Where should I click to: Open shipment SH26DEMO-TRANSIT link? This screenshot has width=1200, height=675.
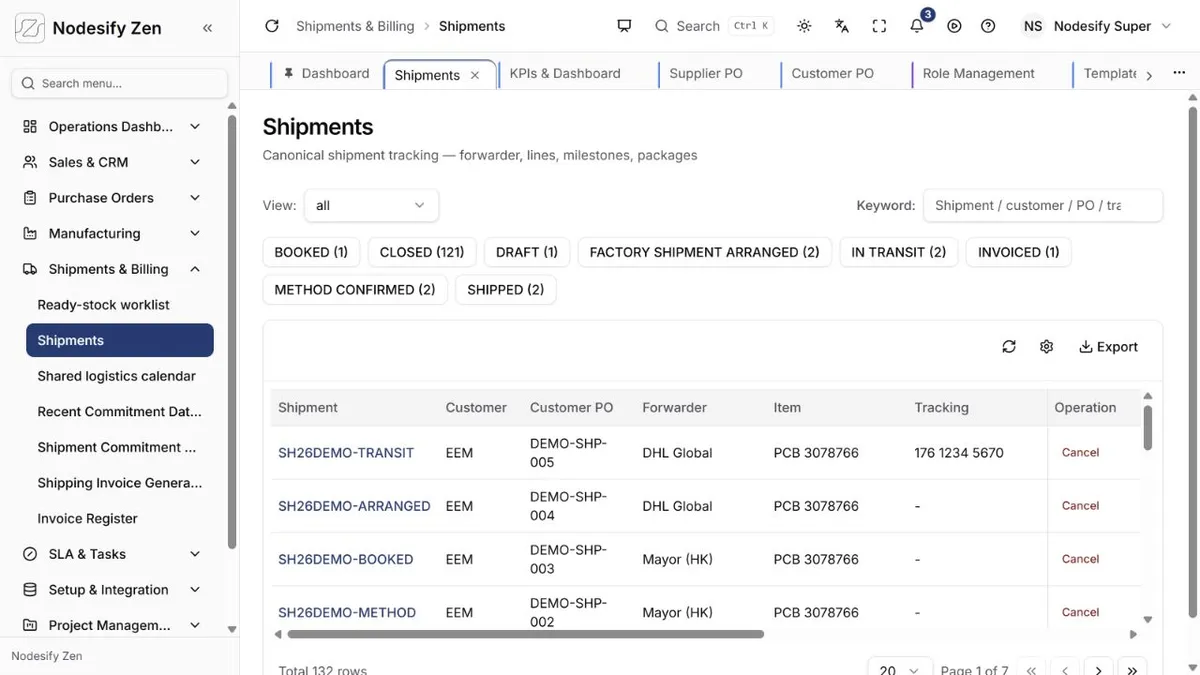[x=346, y=453]
